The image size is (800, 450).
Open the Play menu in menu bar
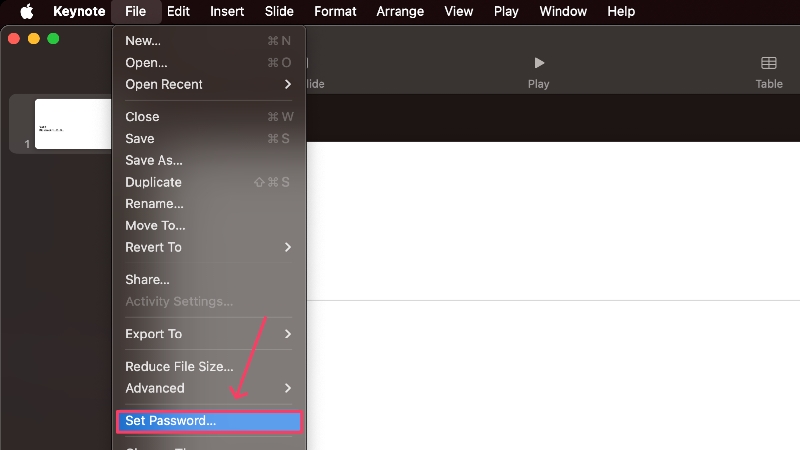(x=506, y=11)
